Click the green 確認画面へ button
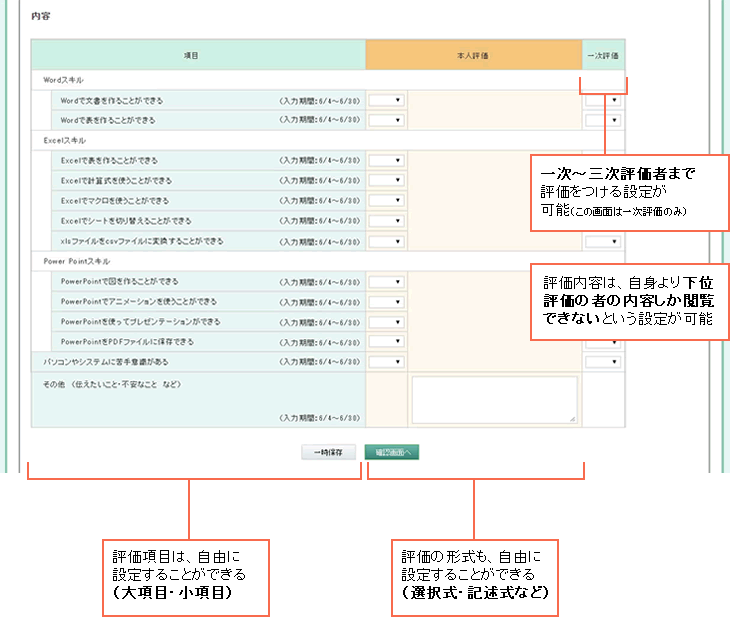Screen dimensions: 730x617 (391, 452)
